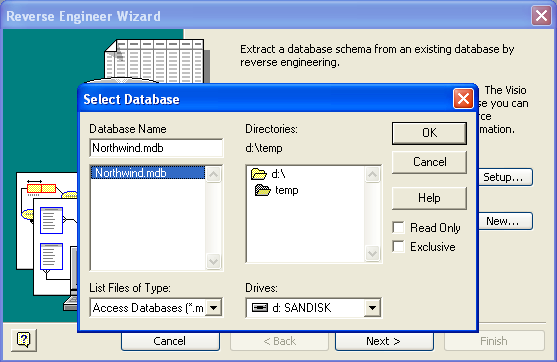Screen dimensions: 557x362
Task: Click directories list scrollbar up arrow
Action: [372, 174]
